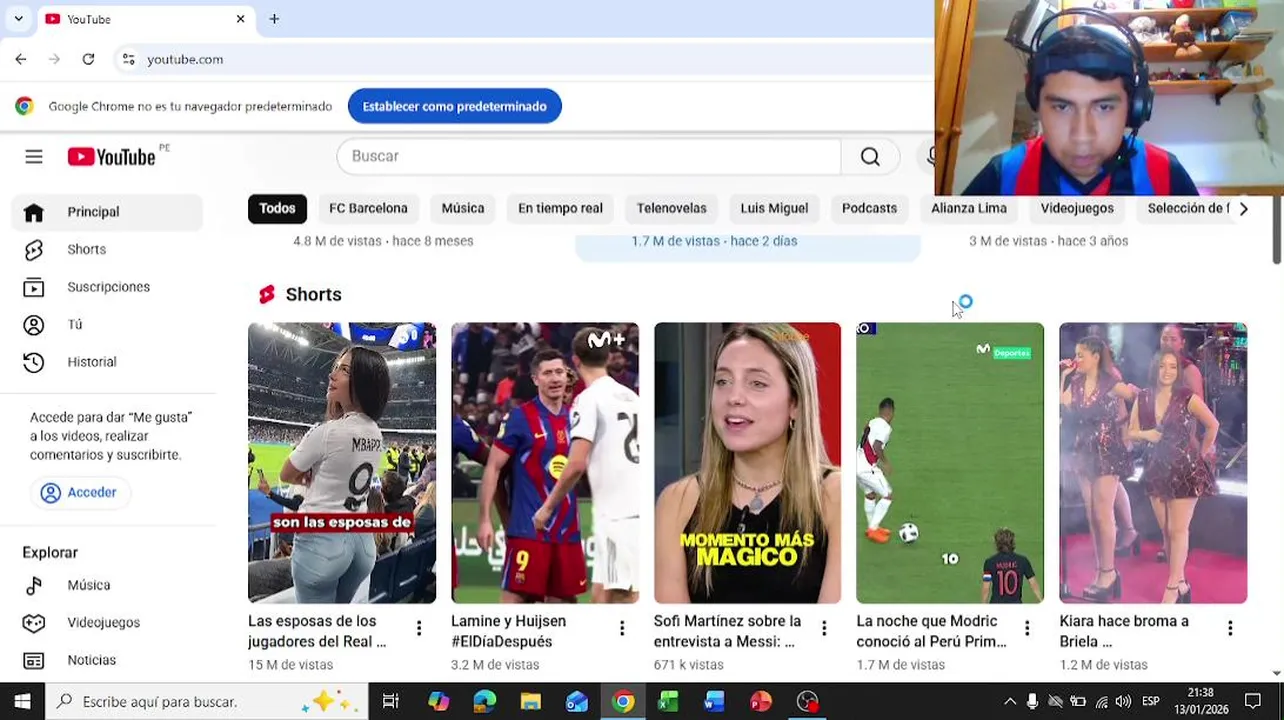Viewport: 1284px width, 720px height.
Task: Open the YouTube hamburger guide menu
Action: pos(34,156)
